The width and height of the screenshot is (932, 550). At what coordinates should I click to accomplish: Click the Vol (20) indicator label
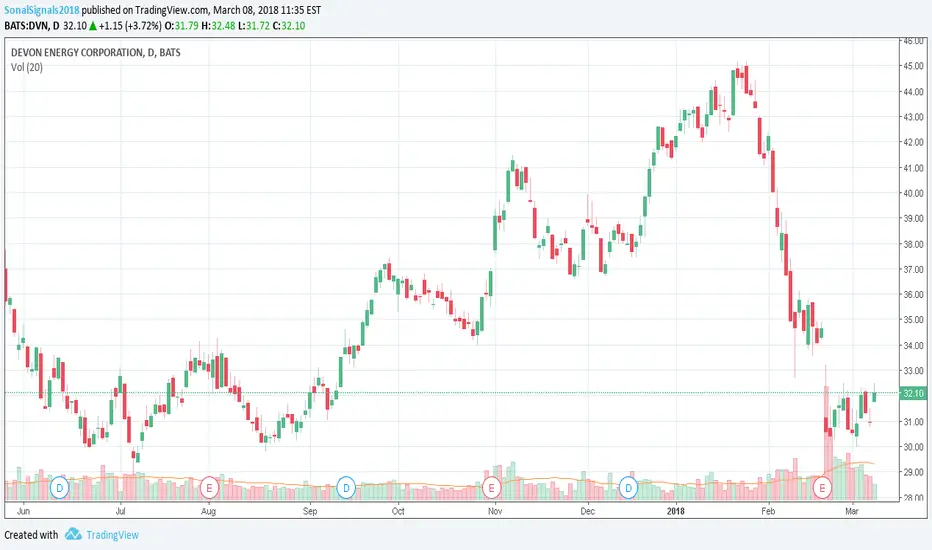[x=27, y=67]
